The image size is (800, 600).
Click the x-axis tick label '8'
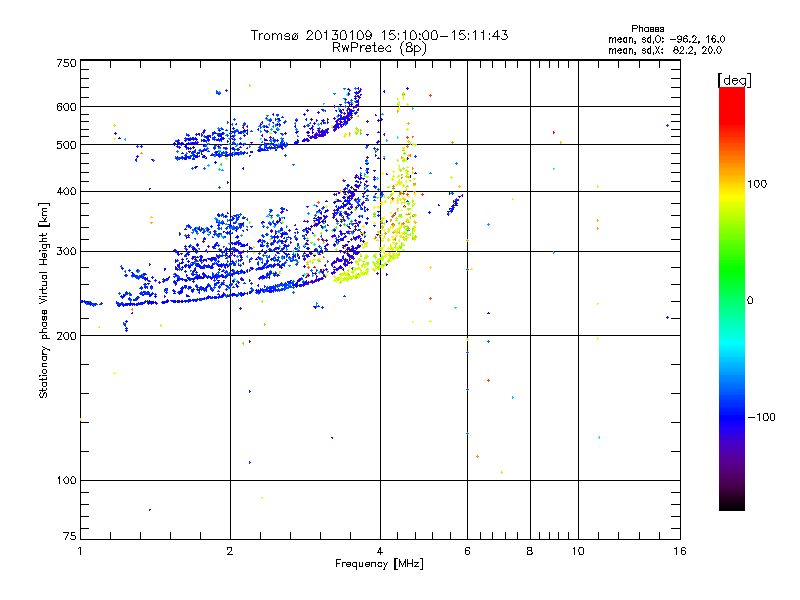point(530,551)
